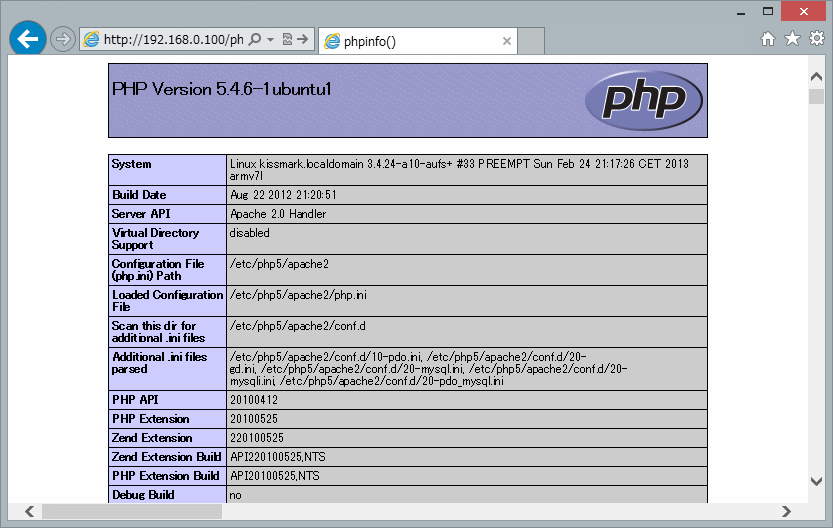Focus the URL field showing http://192.168.0.100/ph
Screen dimensions: 833x528
[174, 39]
